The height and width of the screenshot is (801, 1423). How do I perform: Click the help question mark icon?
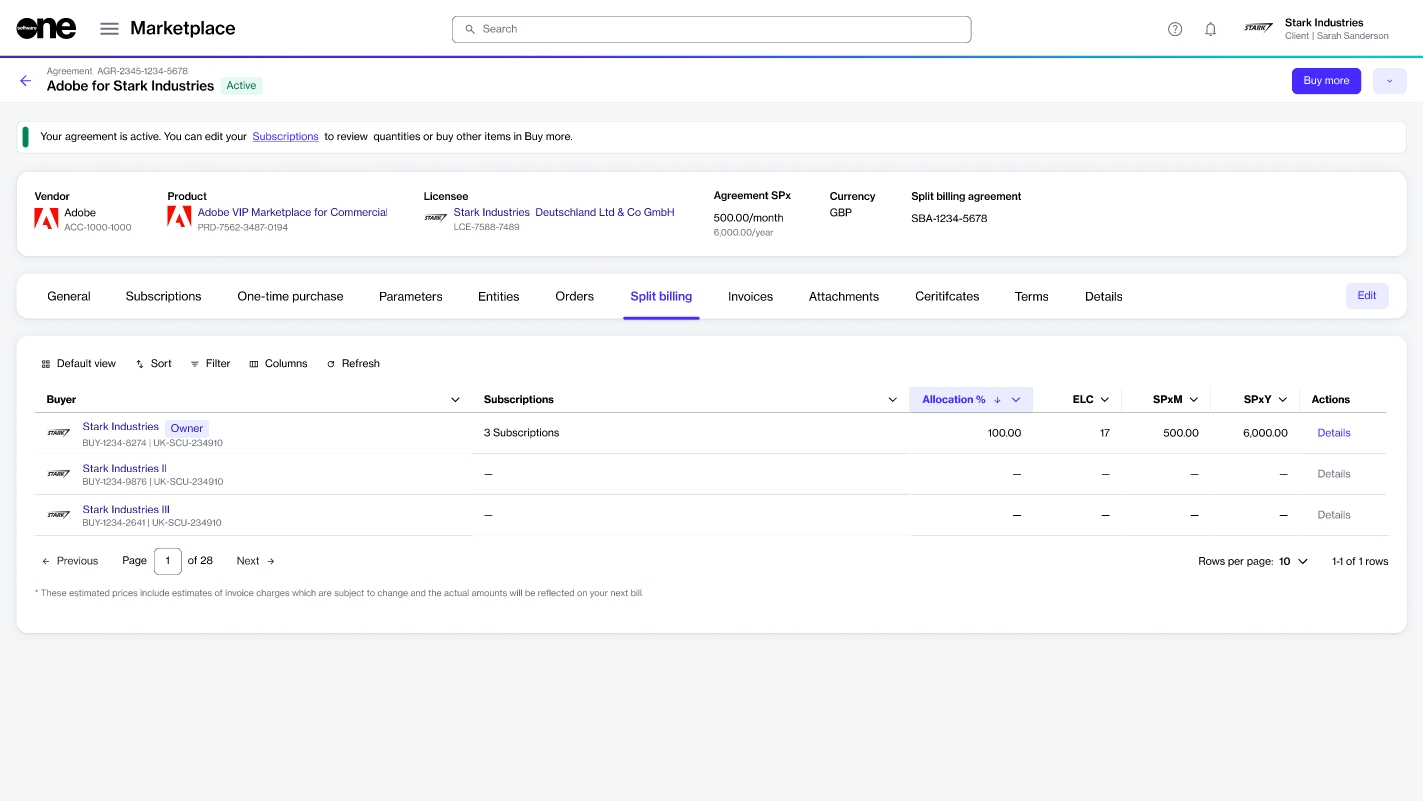click(1175, 29)
